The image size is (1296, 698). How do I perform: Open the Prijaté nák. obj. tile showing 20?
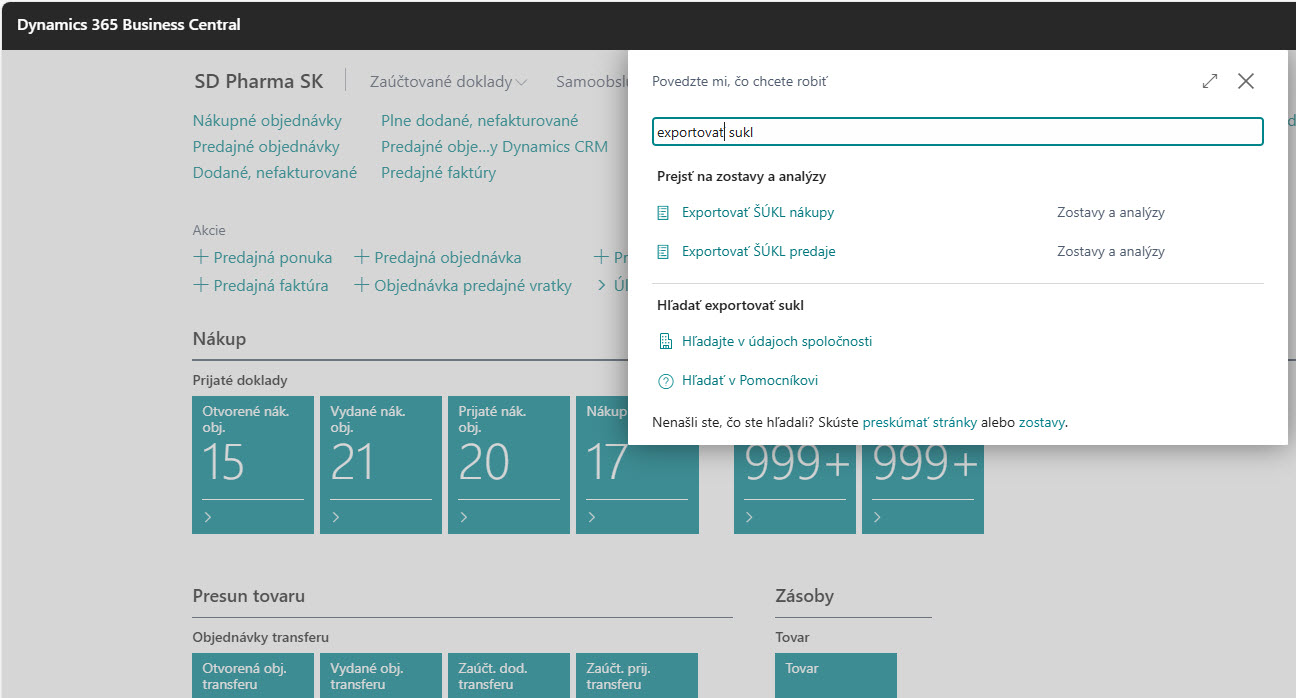[x=508, y=465]
